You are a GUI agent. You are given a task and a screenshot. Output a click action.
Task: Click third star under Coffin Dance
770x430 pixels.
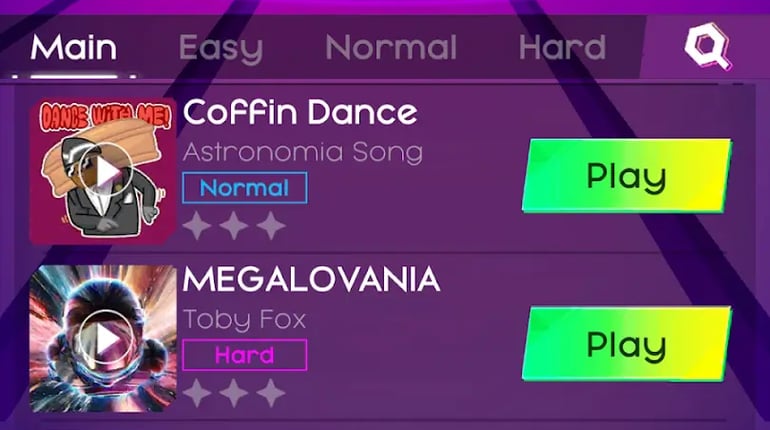[271, 226]
